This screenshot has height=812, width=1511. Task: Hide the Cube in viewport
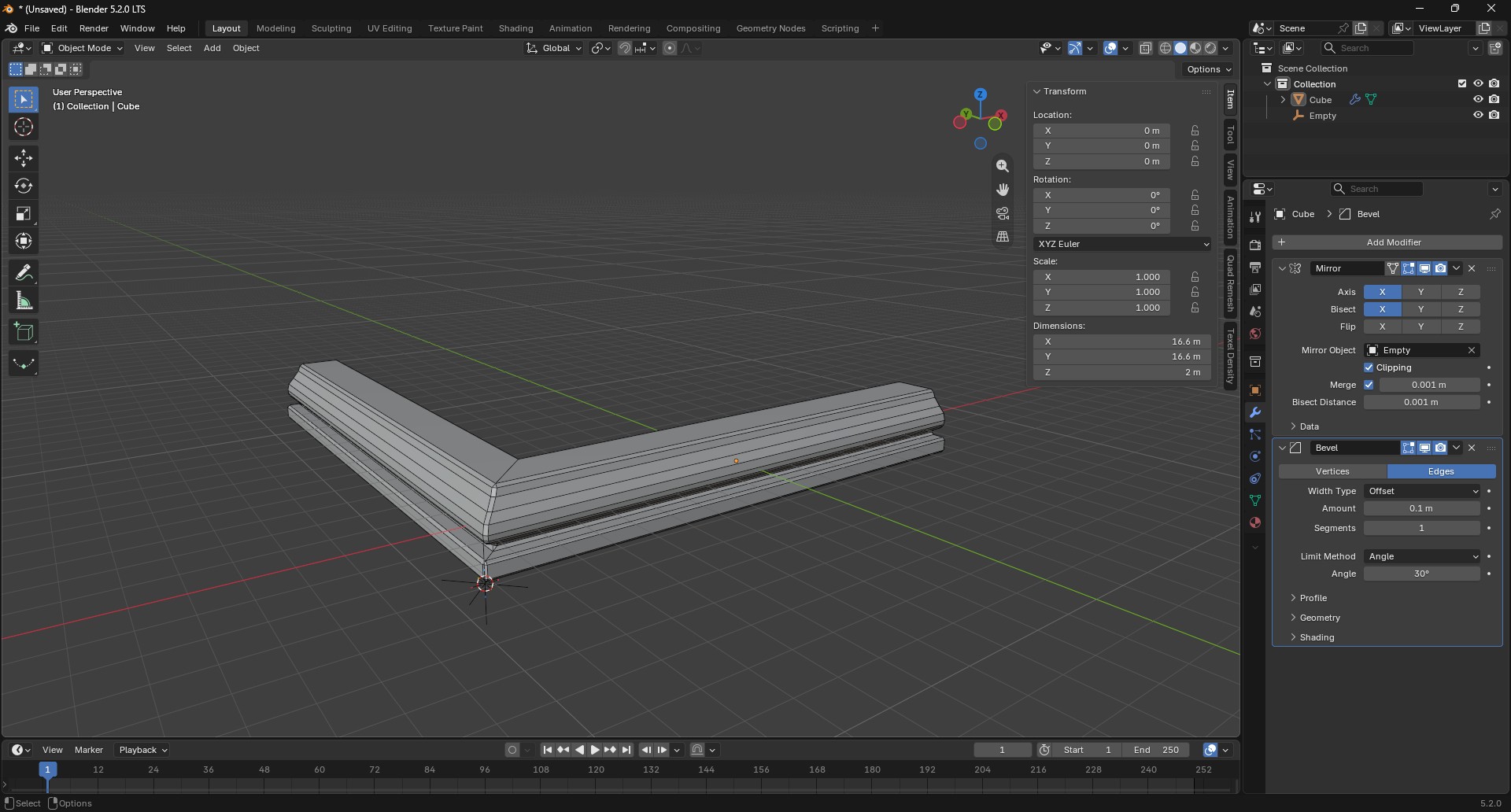(x=1478, y=100)
